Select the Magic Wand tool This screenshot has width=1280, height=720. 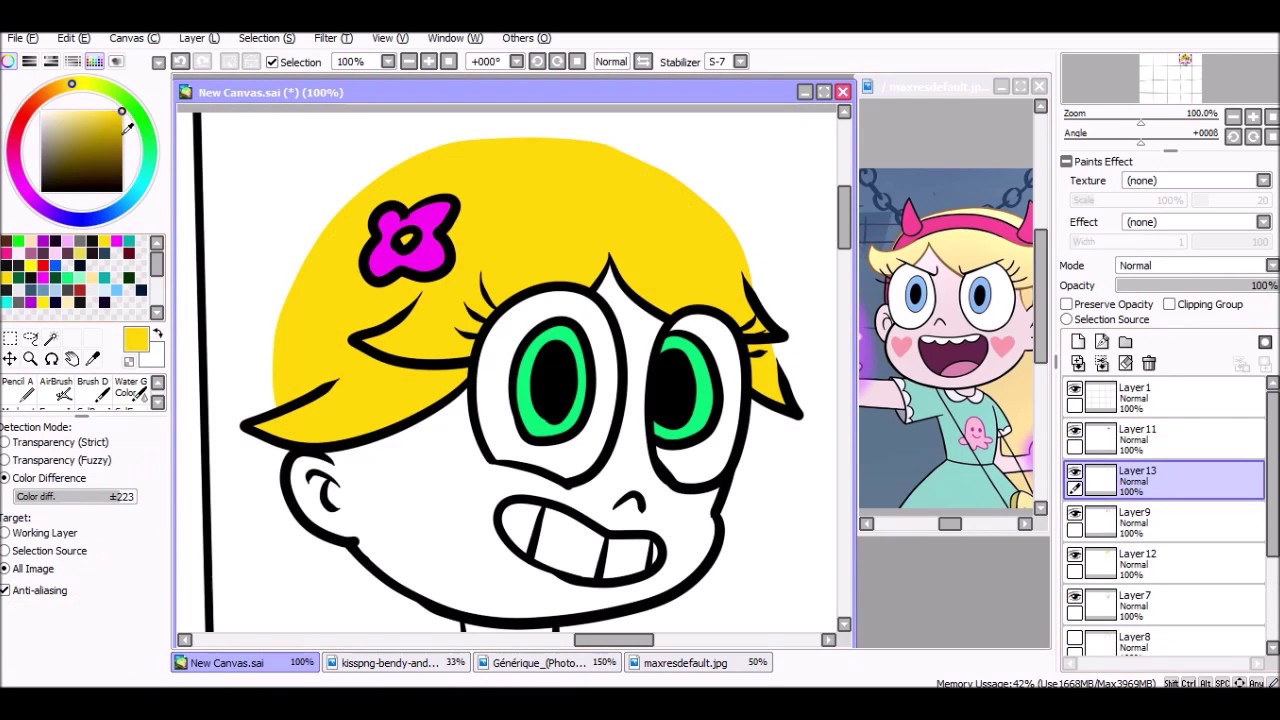coord(51,339)
